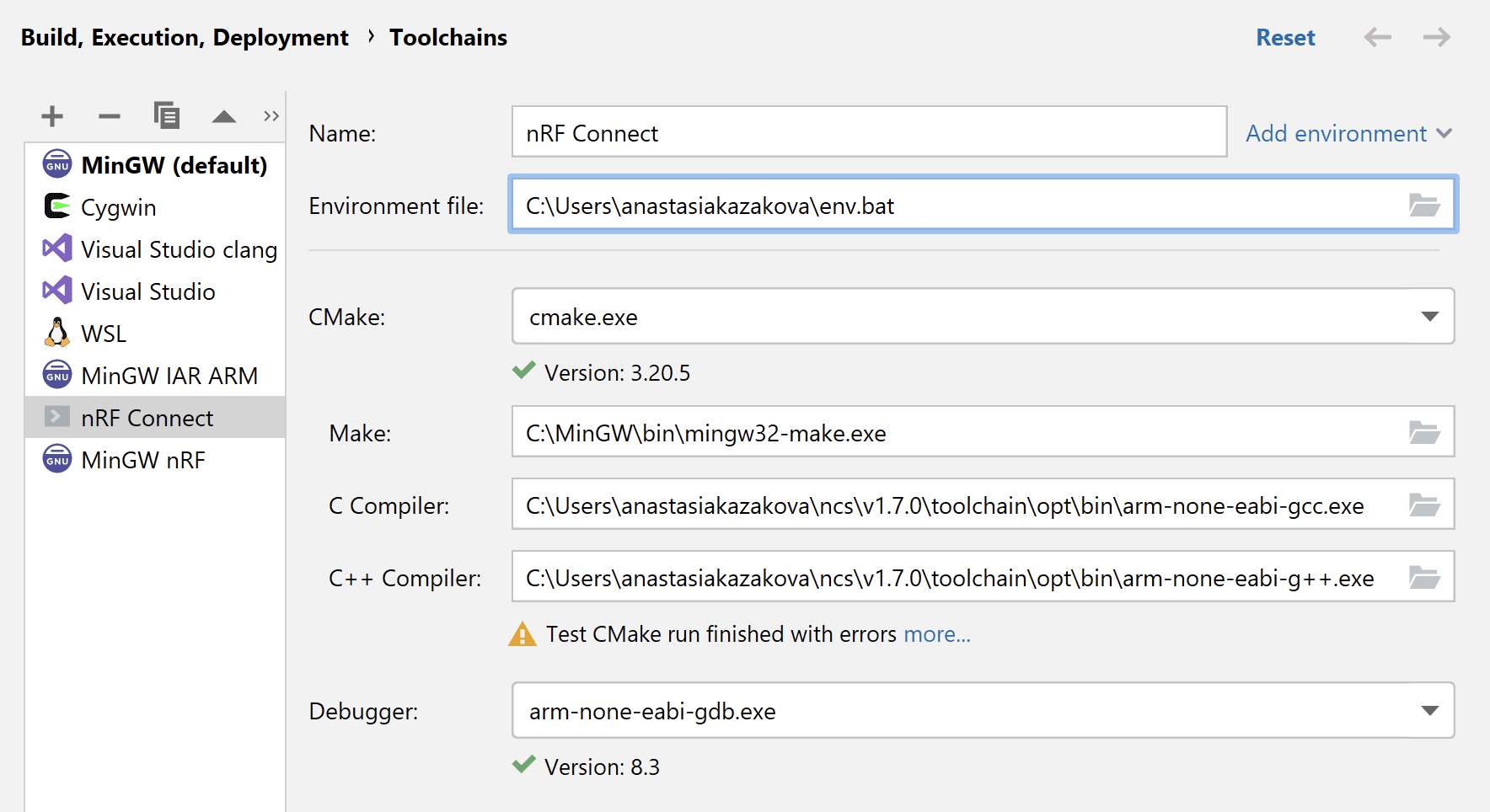The width and height of the screenshot is (1490, 812).
Task: Click the Cygwin icon
Action: pos(57,206)
